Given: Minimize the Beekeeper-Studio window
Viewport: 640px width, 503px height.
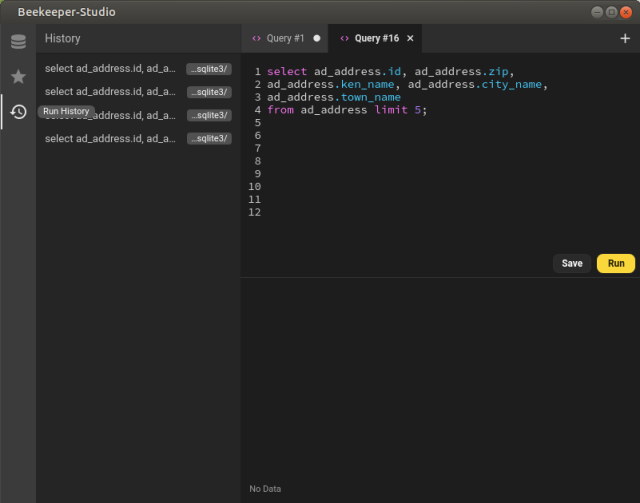Looking at the screenshot, I should click(597, 12).
